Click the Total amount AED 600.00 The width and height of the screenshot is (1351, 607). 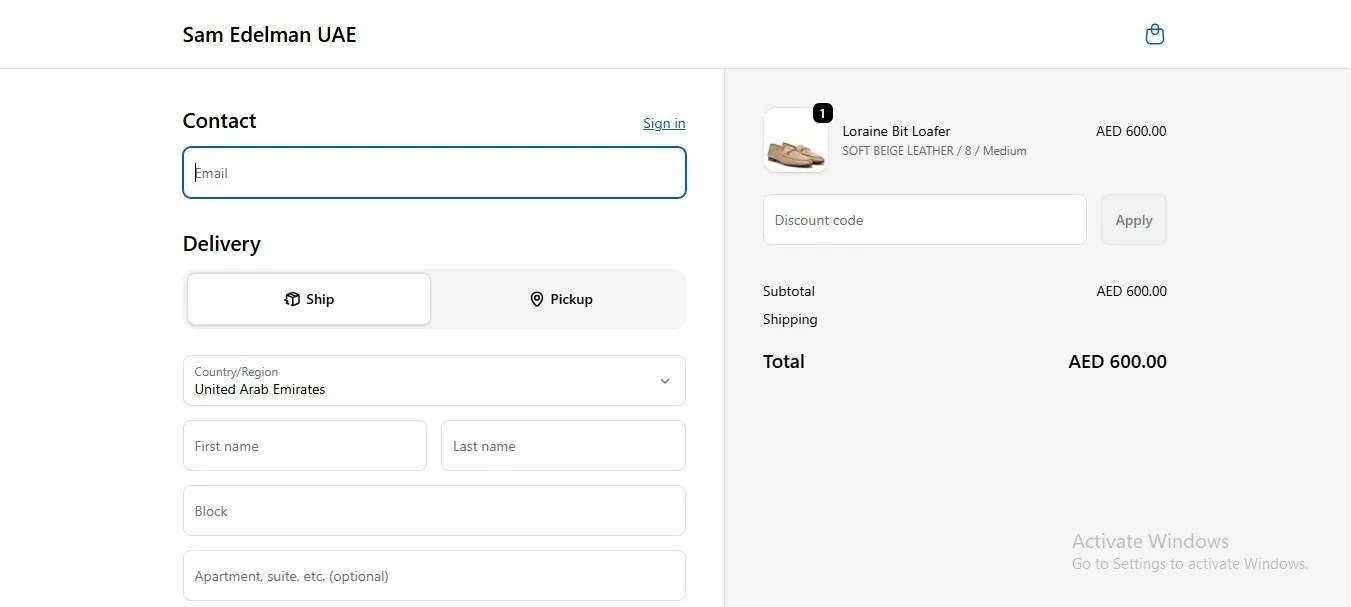pos(1117,361)
